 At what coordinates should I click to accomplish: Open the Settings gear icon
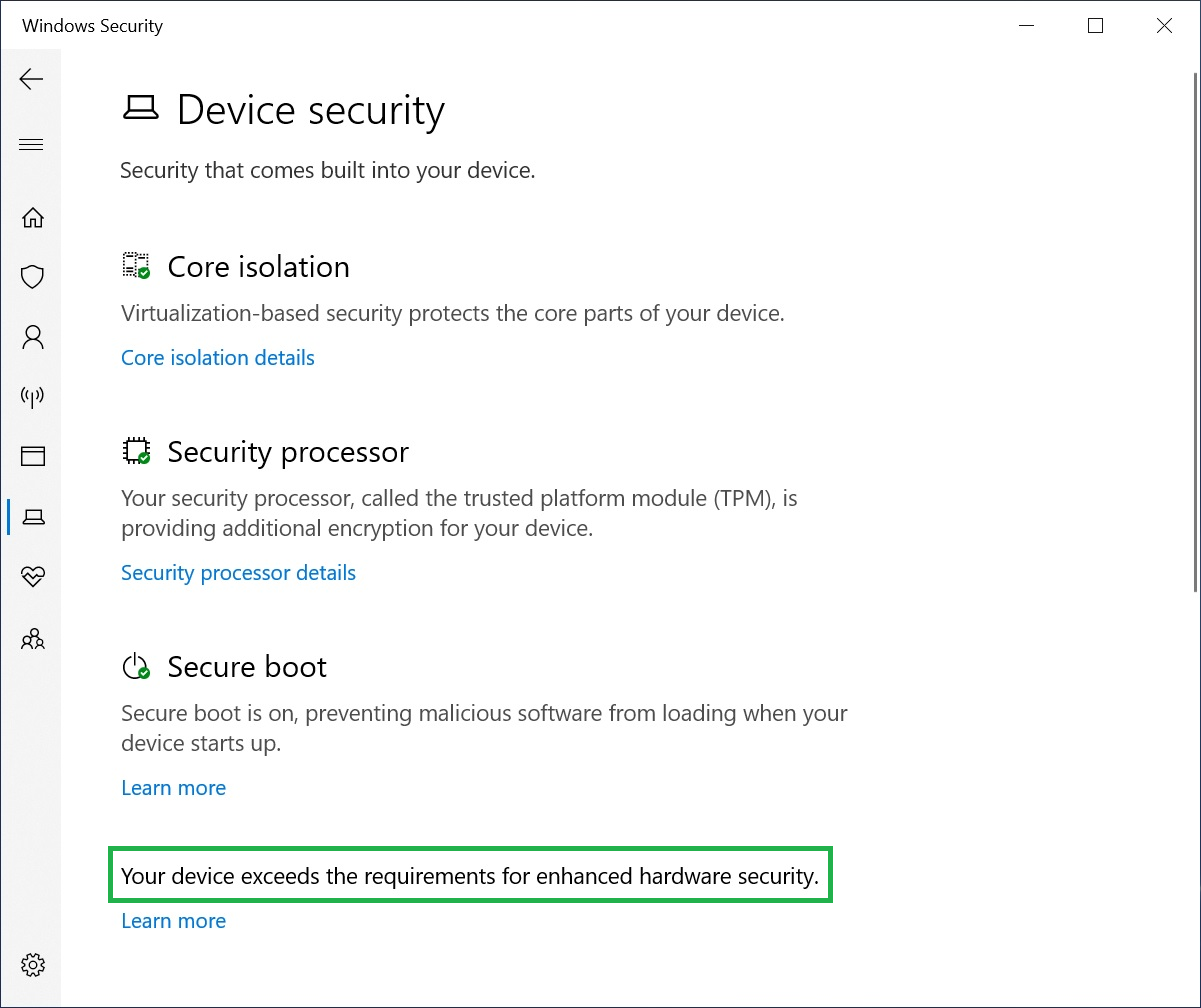point(32,965)
